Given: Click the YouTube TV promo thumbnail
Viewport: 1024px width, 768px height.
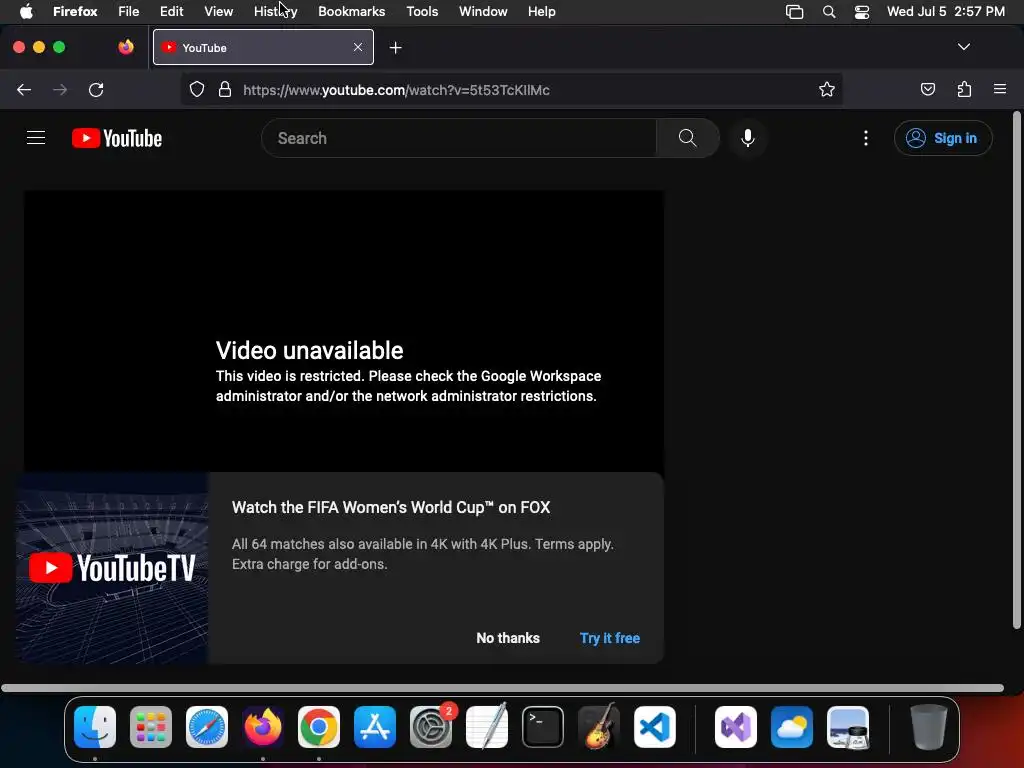Looking at the screenshot, I should click(x=112, y=568).
